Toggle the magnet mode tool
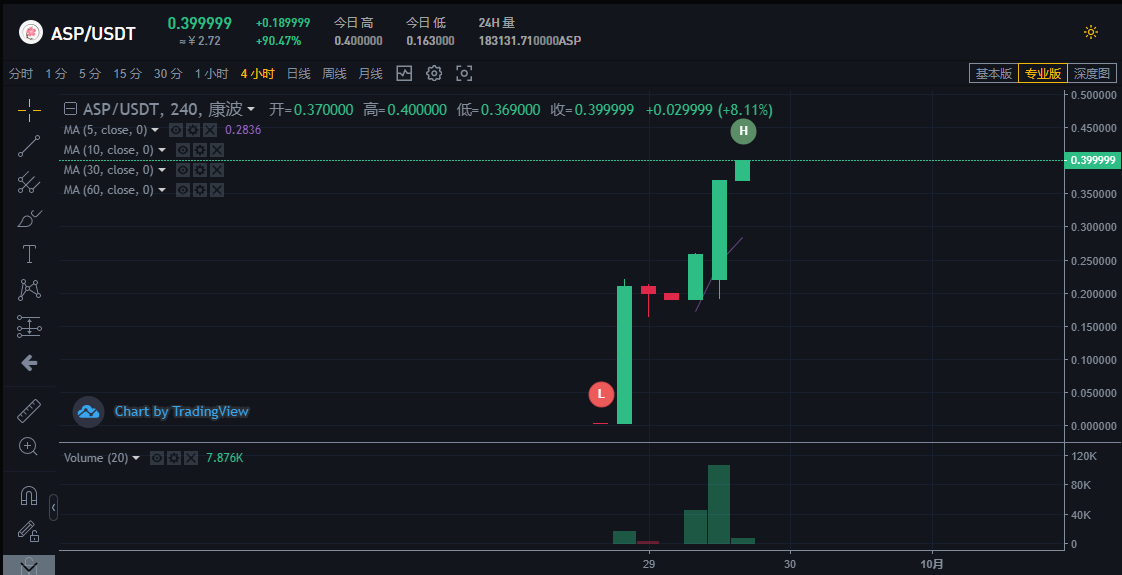Screen dimensions: 1122x575 29,495
